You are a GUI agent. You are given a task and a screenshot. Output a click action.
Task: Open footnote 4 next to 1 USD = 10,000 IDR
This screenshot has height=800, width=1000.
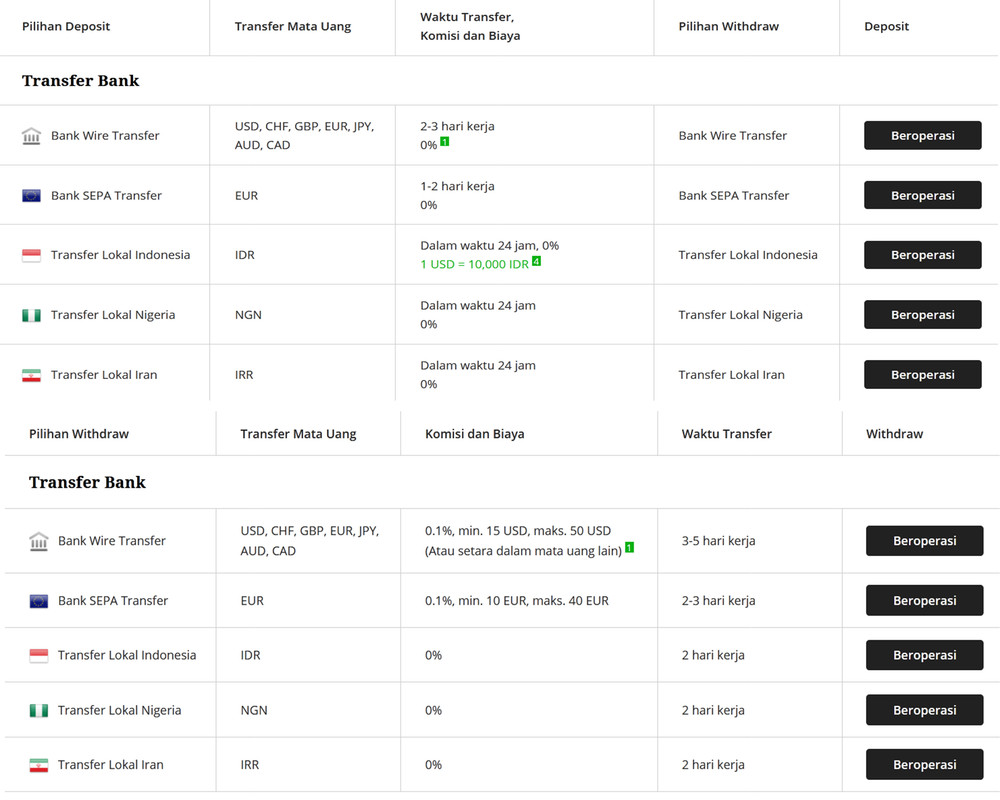[x=537, y=261]
